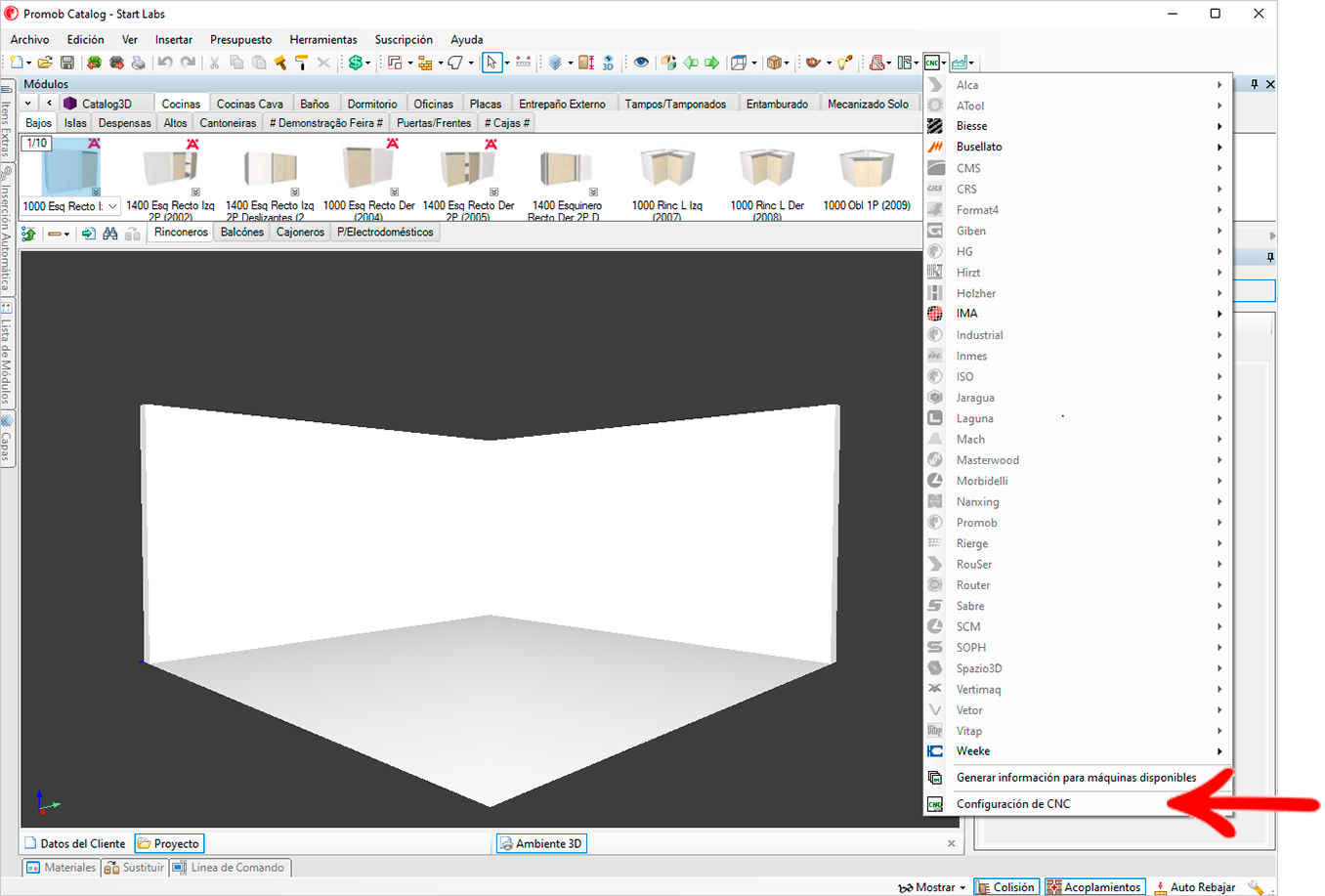1325x896 pixels.
Task: Choose Generar información para máquinas disponibles
Action: tap(1078, 778)
